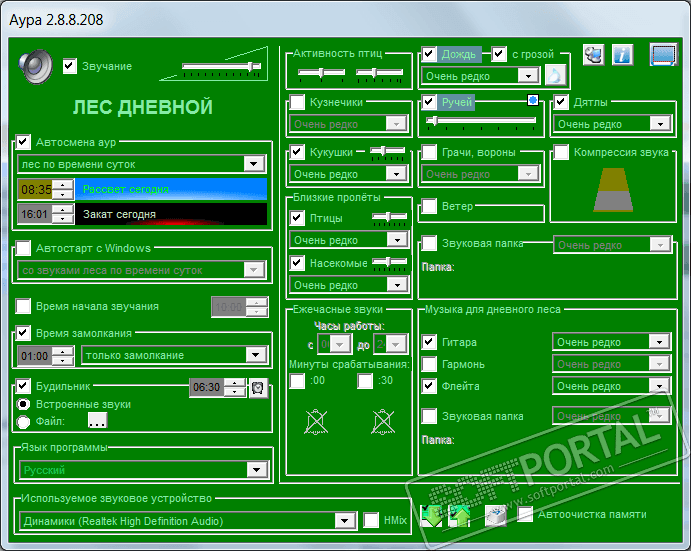
Task: Click the ЛЕС ДНЕВНОЙ title text
Action: [143, 107]
